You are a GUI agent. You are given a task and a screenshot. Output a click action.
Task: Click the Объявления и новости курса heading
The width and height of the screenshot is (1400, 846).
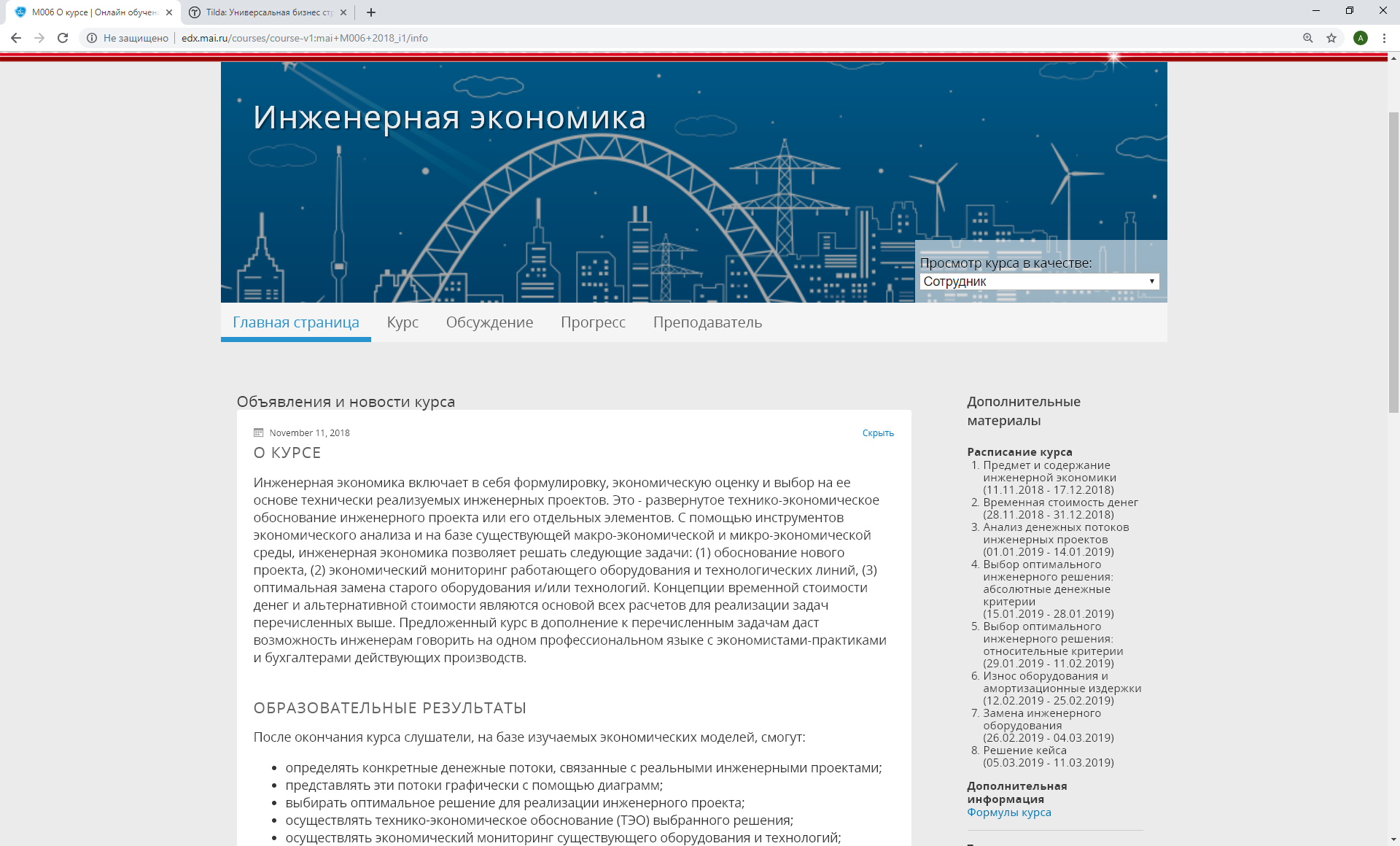(x=346, y=402)
